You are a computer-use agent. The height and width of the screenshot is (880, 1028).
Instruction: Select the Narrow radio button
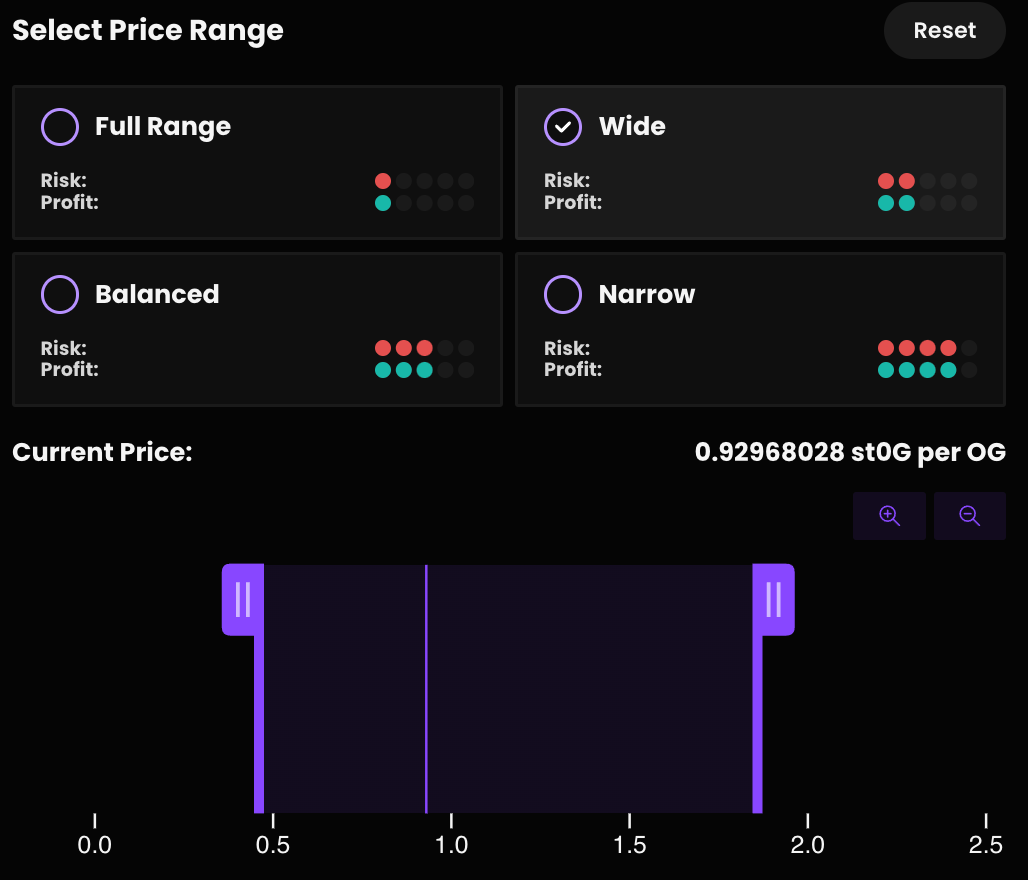tap(563, 295)
